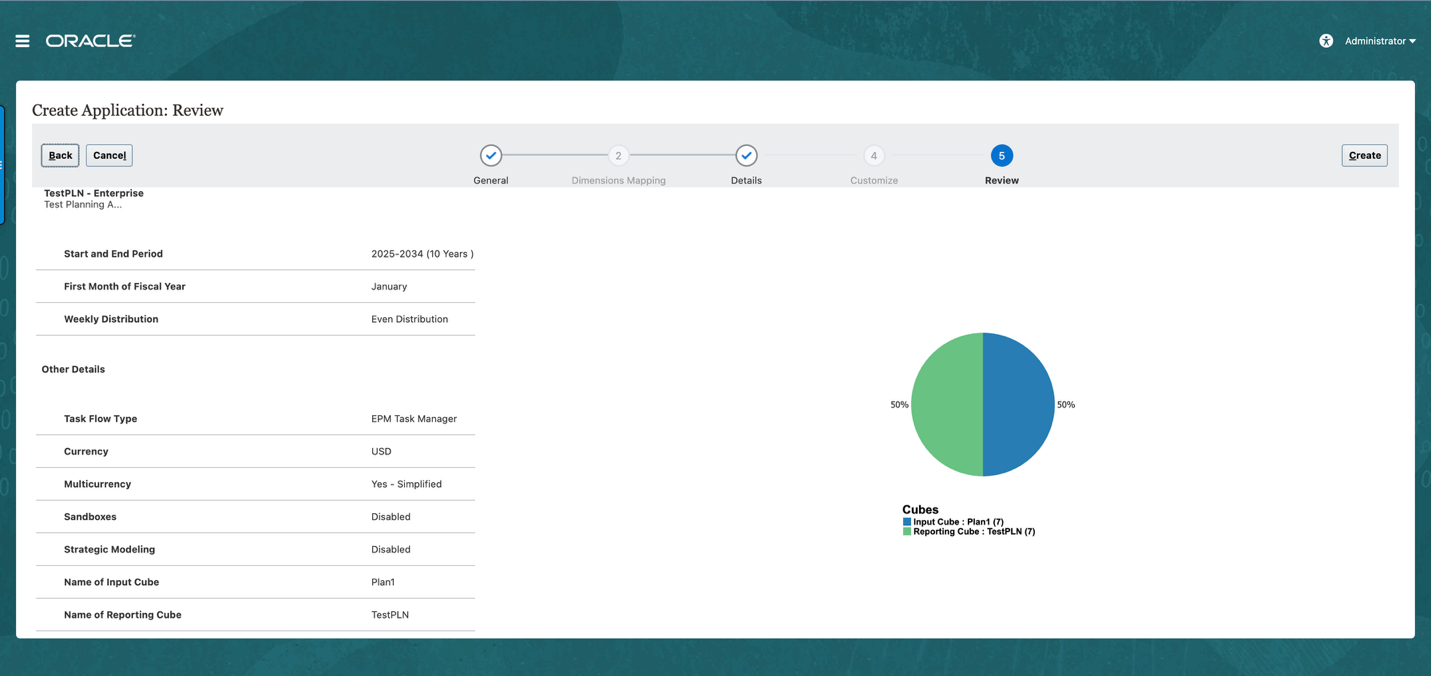Screen dimensions: 1431x676
Task: Click the 'Test Planning A...' description
Action: coord(83,204)
